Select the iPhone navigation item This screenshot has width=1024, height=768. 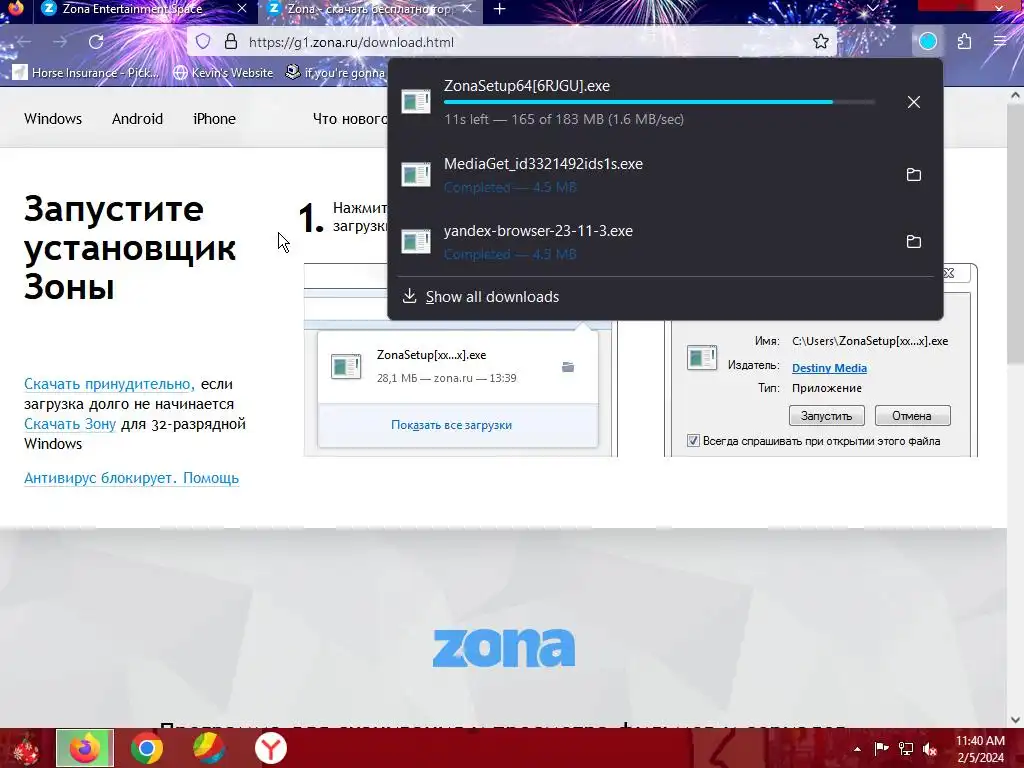click(x=214, y=119)
